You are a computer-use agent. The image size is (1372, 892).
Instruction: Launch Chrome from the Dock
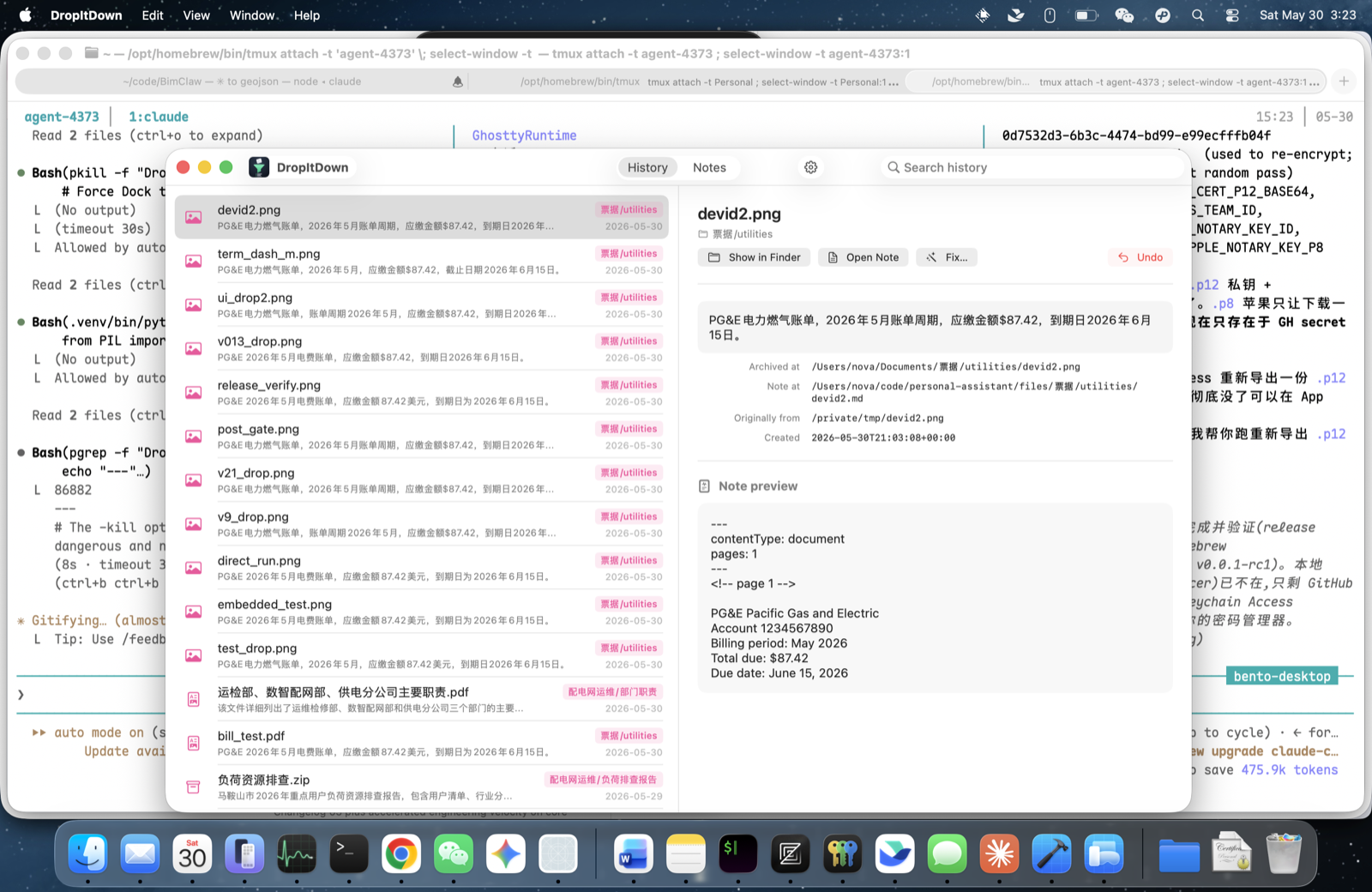[401, 854]
